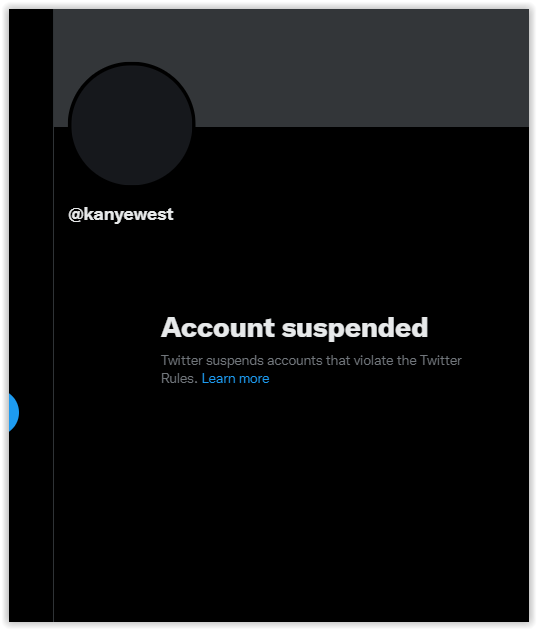
Task: Click the at-sign in @kanyewest
Action: click(76, 215)
